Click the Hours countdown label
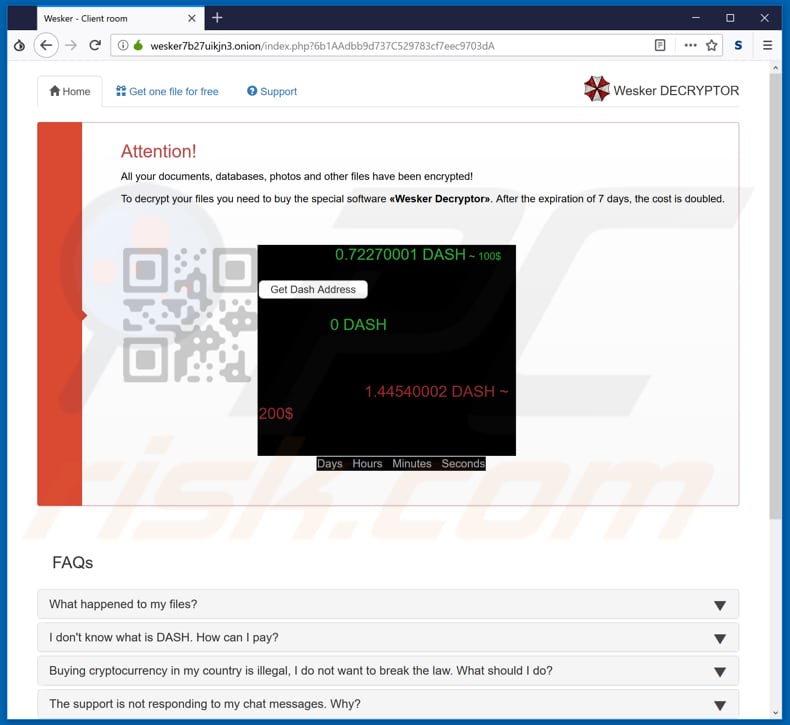790x725 pixels. tap(367, 464)
